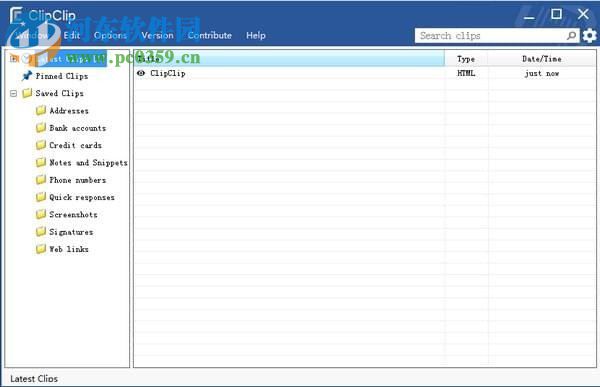
Task: Select the ClipClip clip title
Action: pyautogui.click(x=168, y=73)
